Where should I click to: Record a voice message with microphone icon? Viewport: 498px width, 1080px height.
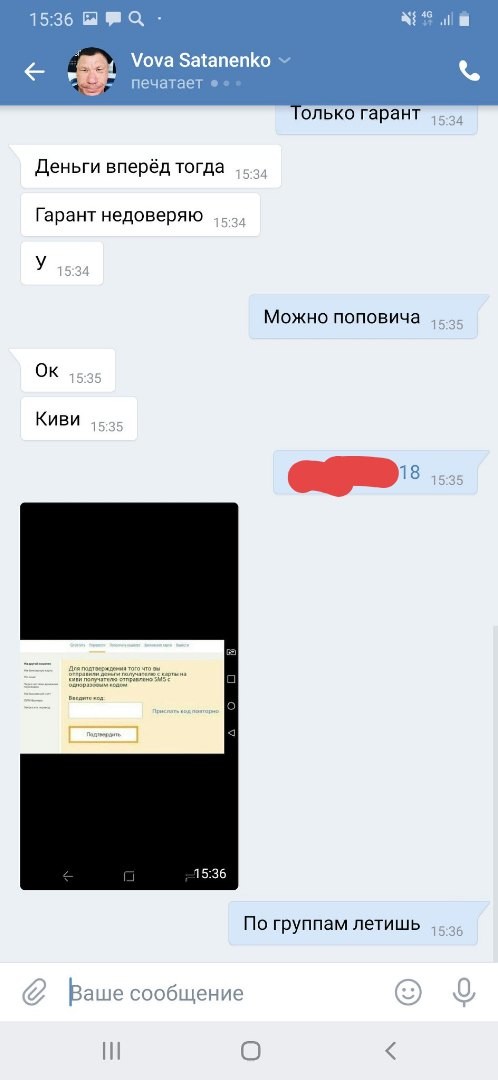pos(464,992)
